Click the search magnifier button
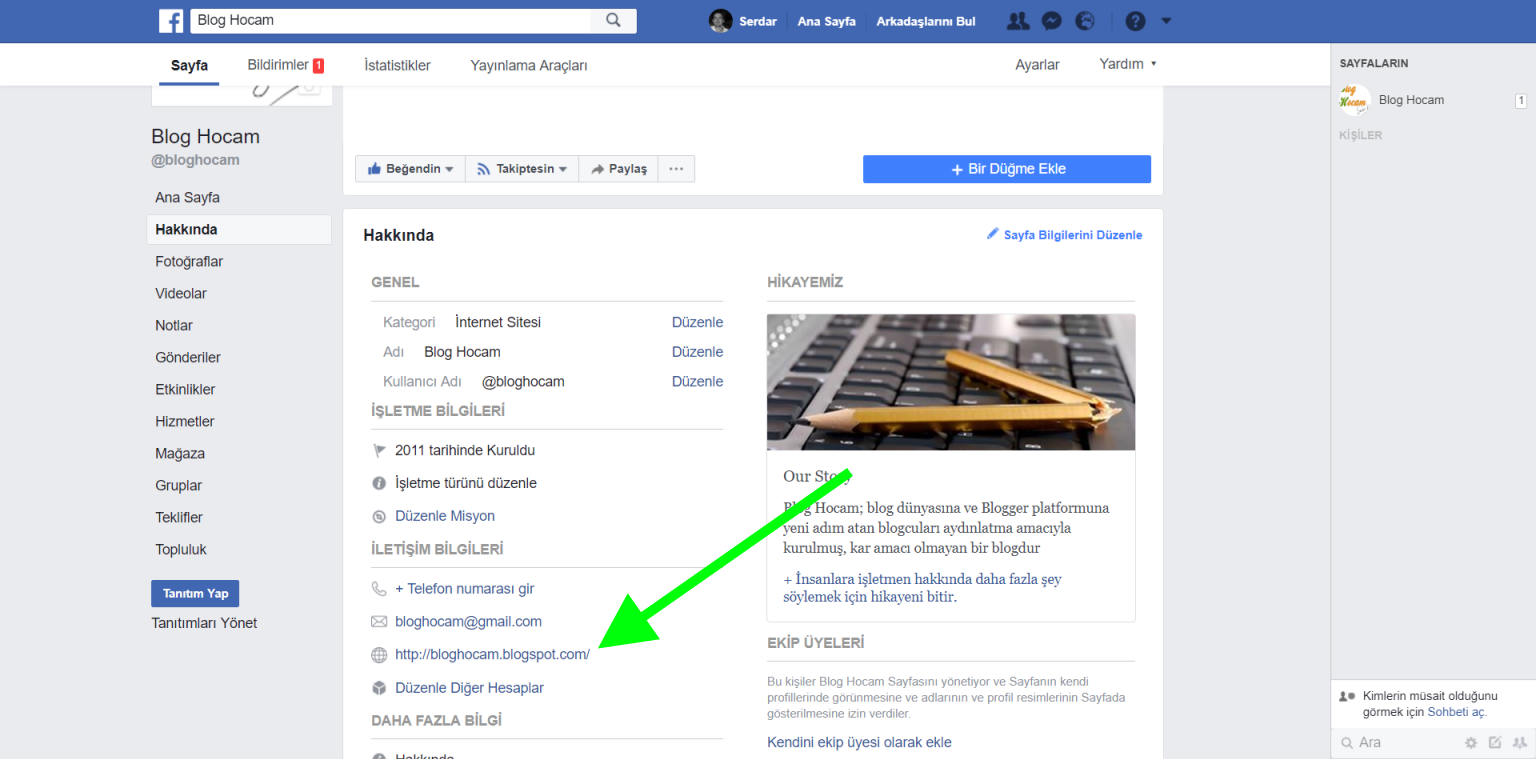This screenshot has width=1536, height=759. click(614, 20)
